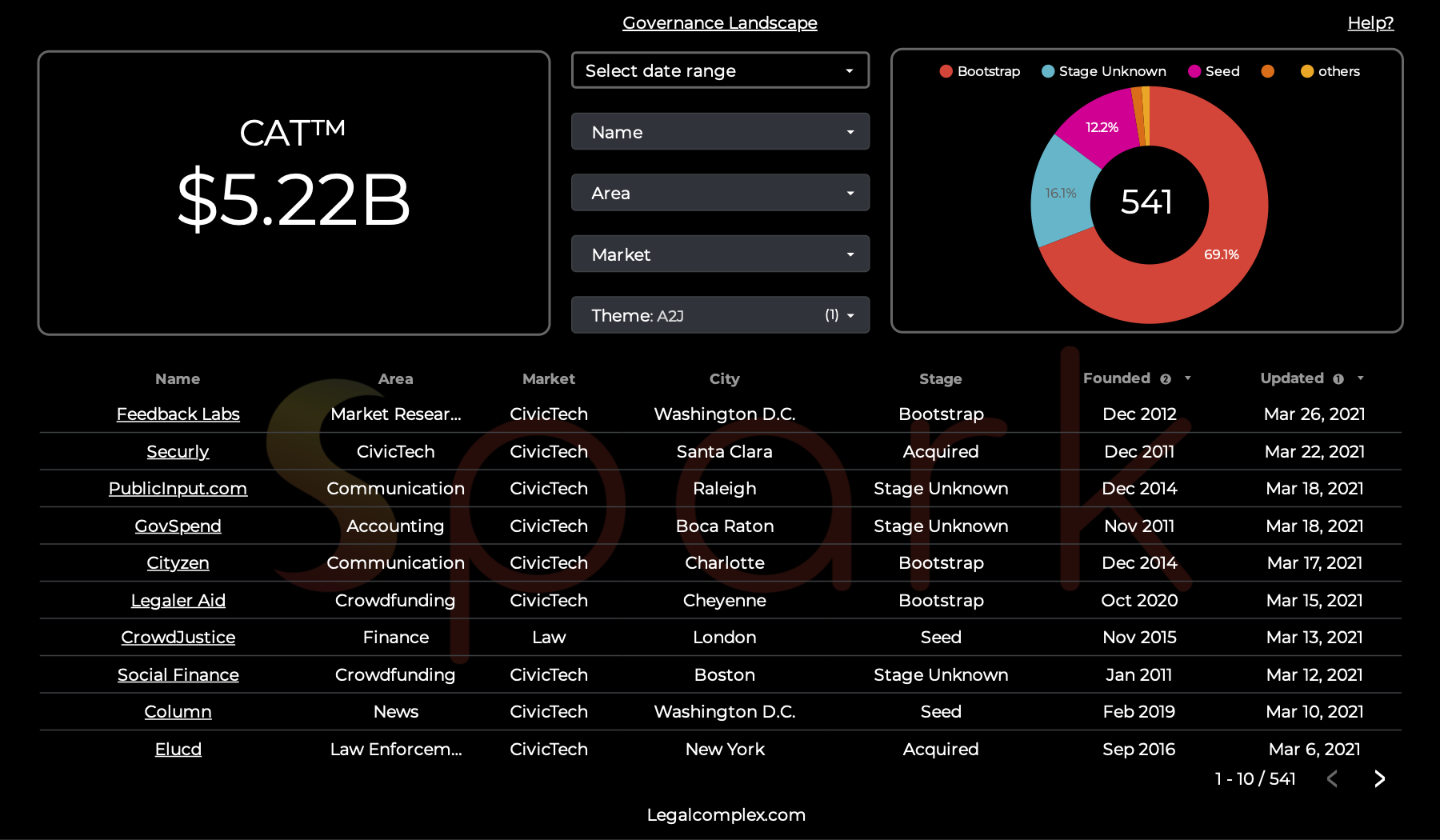This screenshot has height=840, width=1440.
Task: Open the Theme: A2J filter dropdown
Action: click(720, 315)
